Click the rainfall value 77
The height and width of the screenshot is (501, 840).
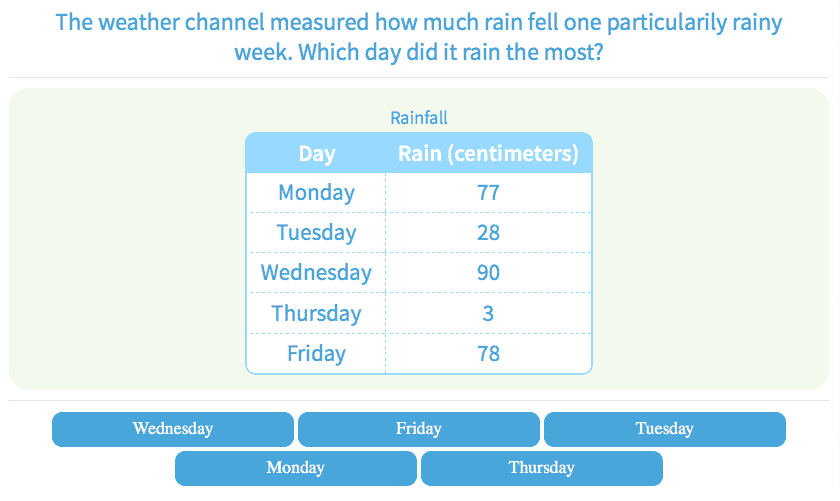pos(488,193)
